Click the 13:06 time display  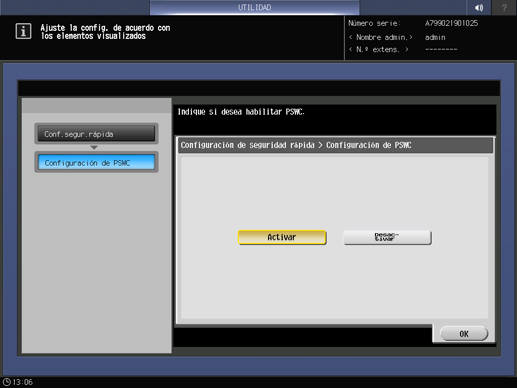tap(22, 382)
